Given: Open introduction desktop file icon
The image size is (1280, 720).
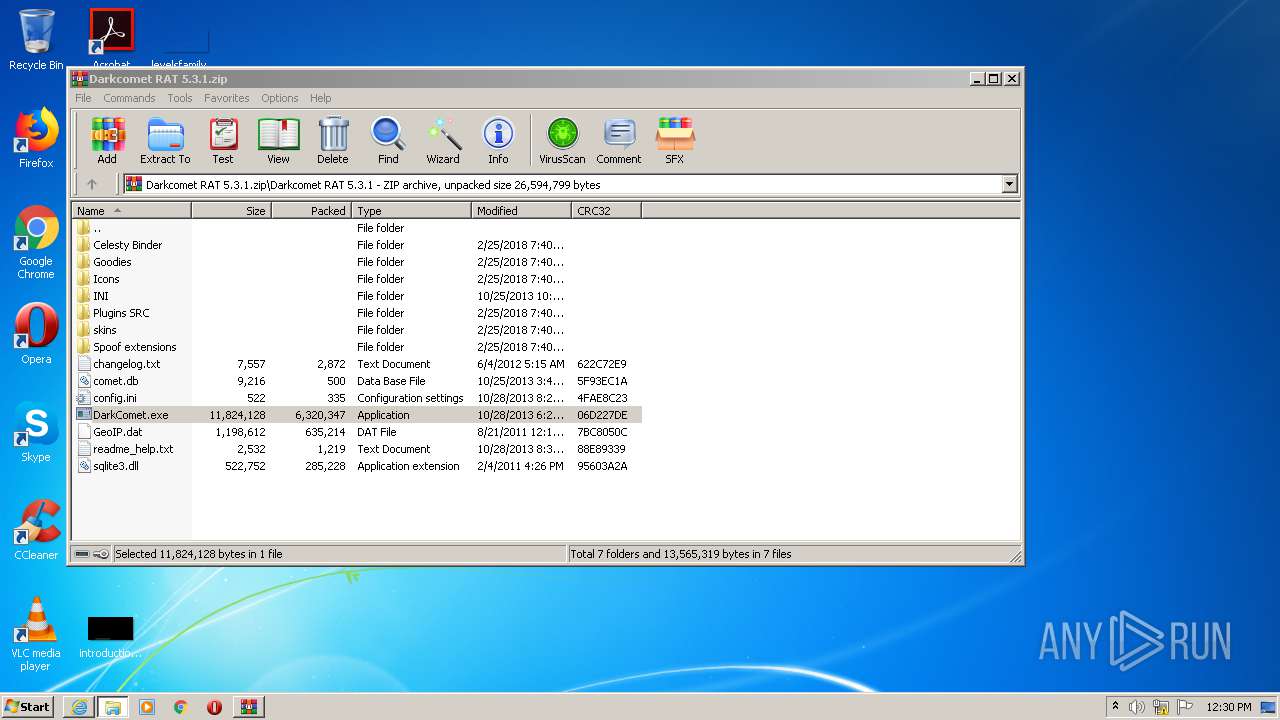Looking at the screenshot, I should (x=110, y=637).
